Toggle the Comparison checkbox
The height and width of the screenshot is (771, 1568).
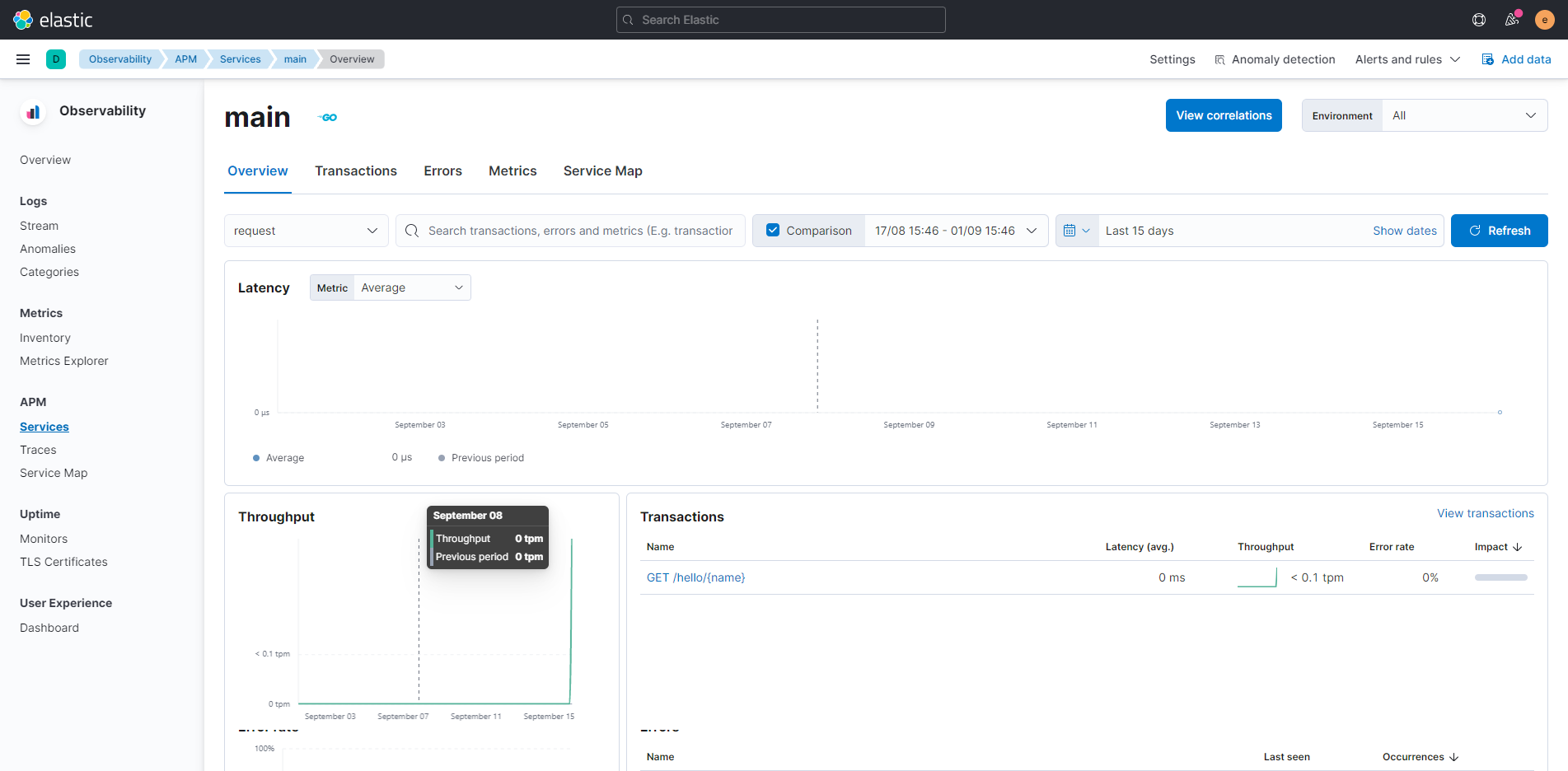773,231
